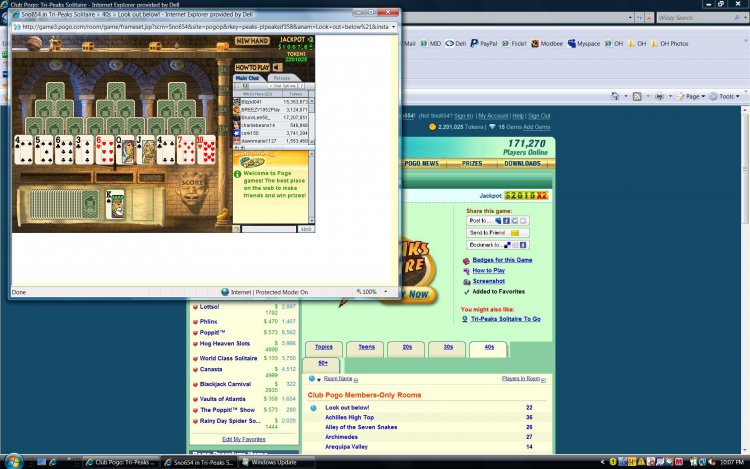Open the popup window address bar dropdown

(x=394, y=27)
